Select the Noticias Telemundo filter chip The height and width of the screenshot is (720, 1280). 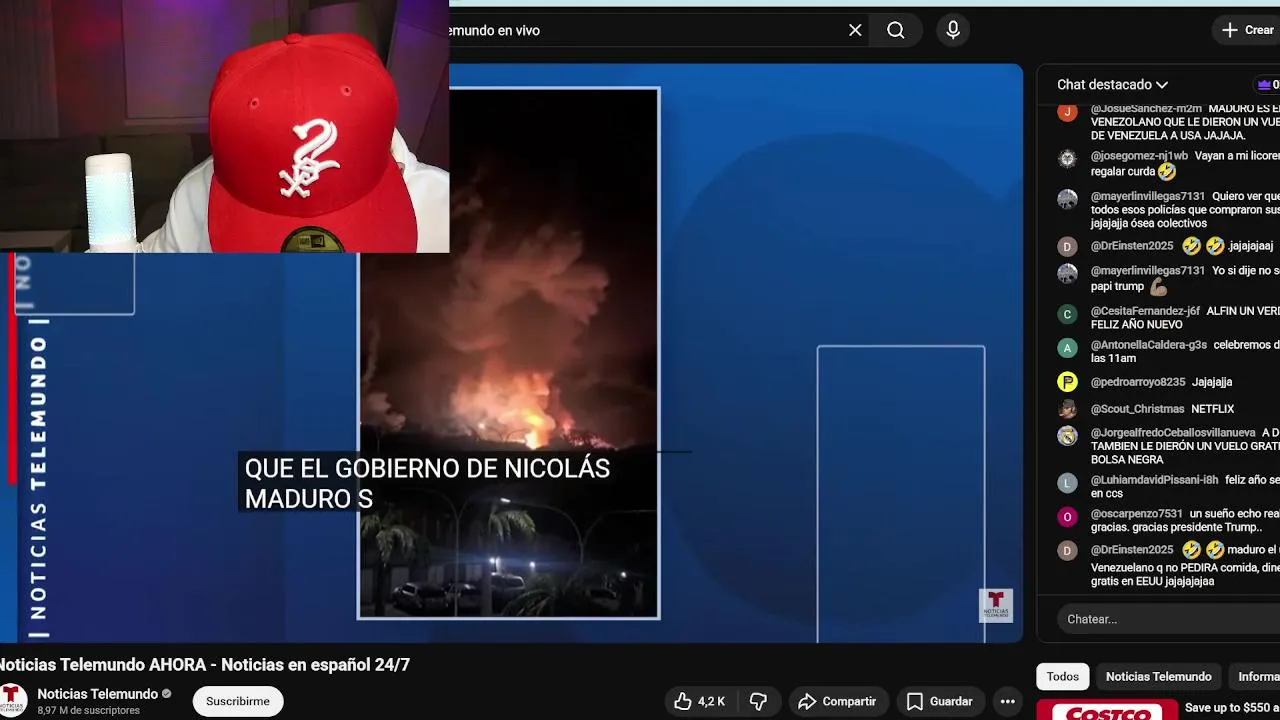(x=1158, y=677)
